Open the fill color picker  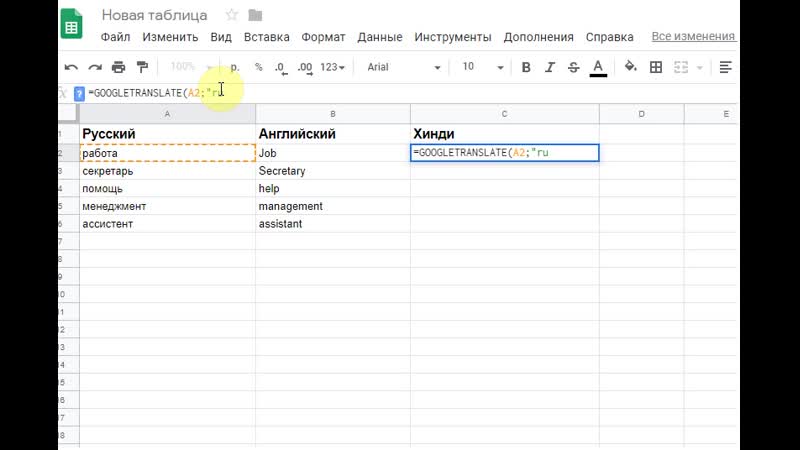[x=631, y=67]
